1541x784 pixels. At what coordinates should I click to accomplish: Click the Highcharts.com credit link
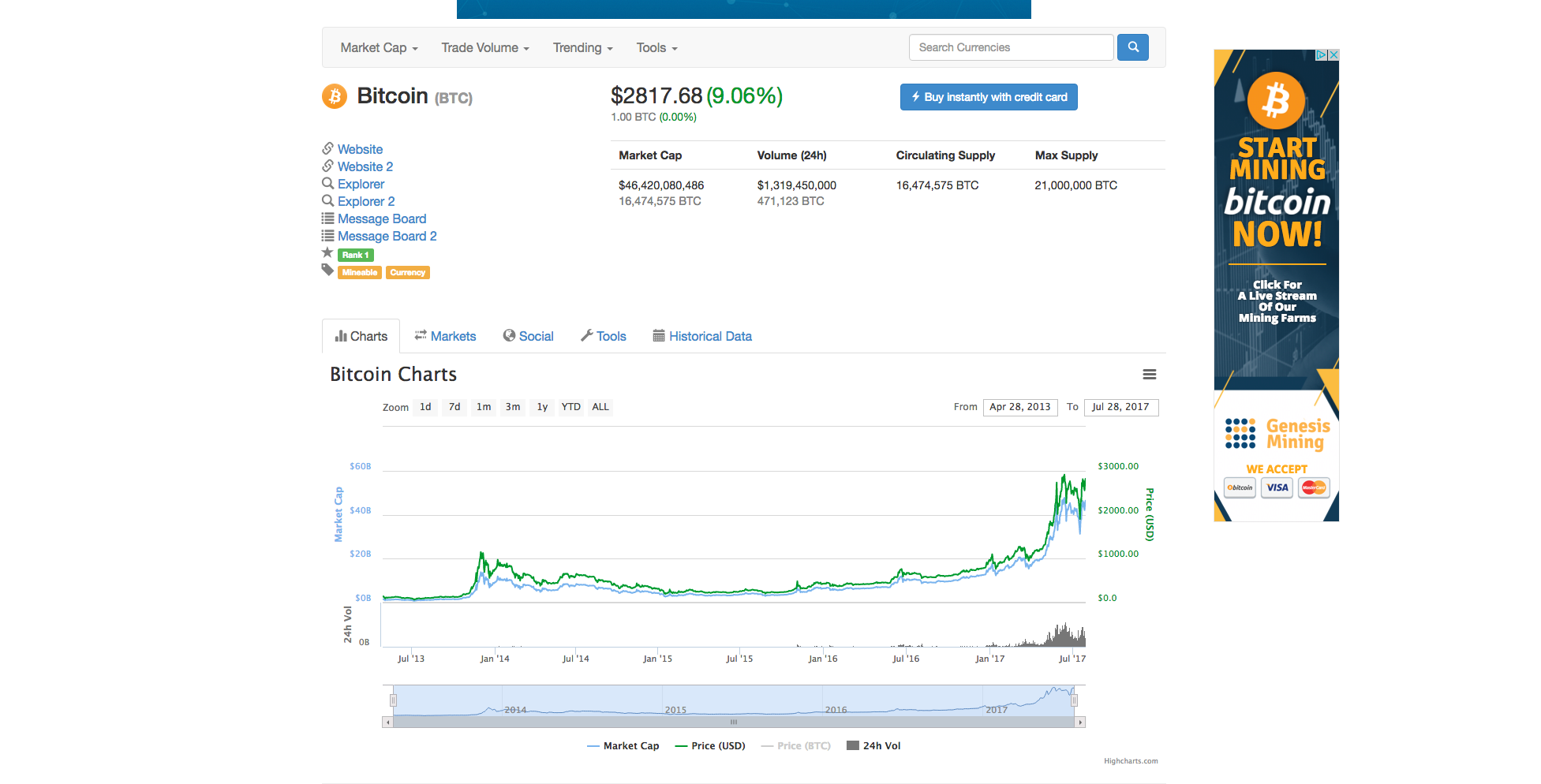pyautogui.click(x=1131, y=761)
